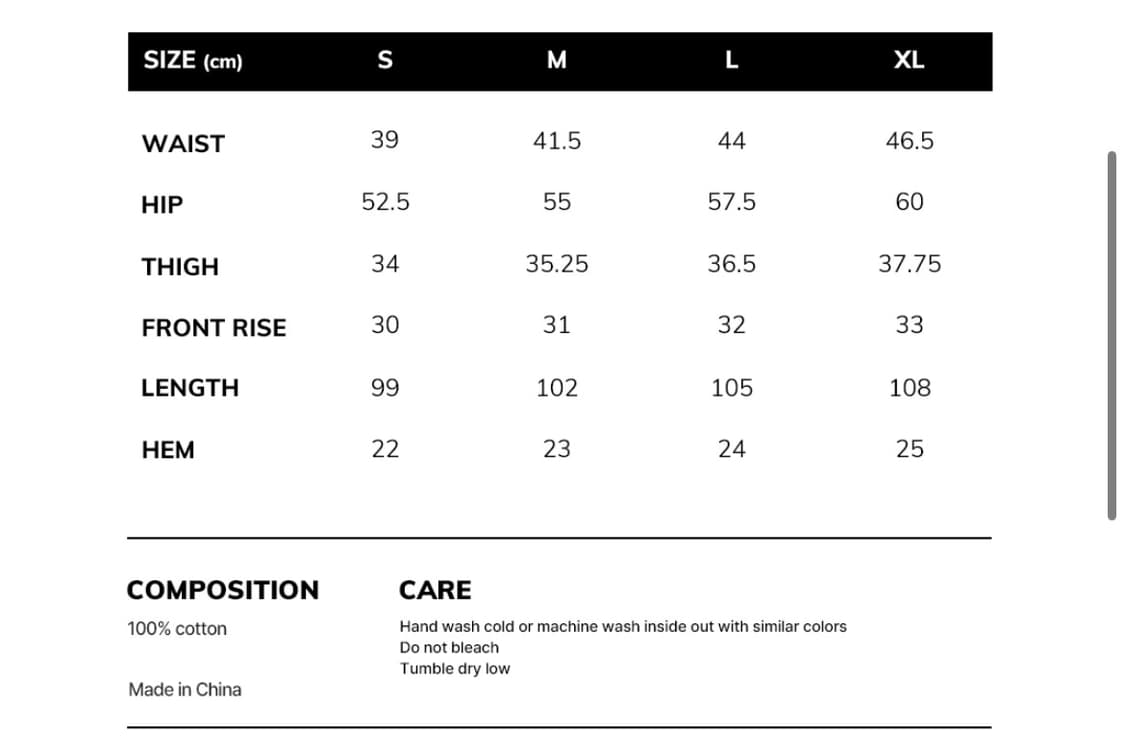Image resolution: width=1125 pixels, height=737 pixels.
Task: Click the XL length value 108
Action: click(x=910, y=388)
